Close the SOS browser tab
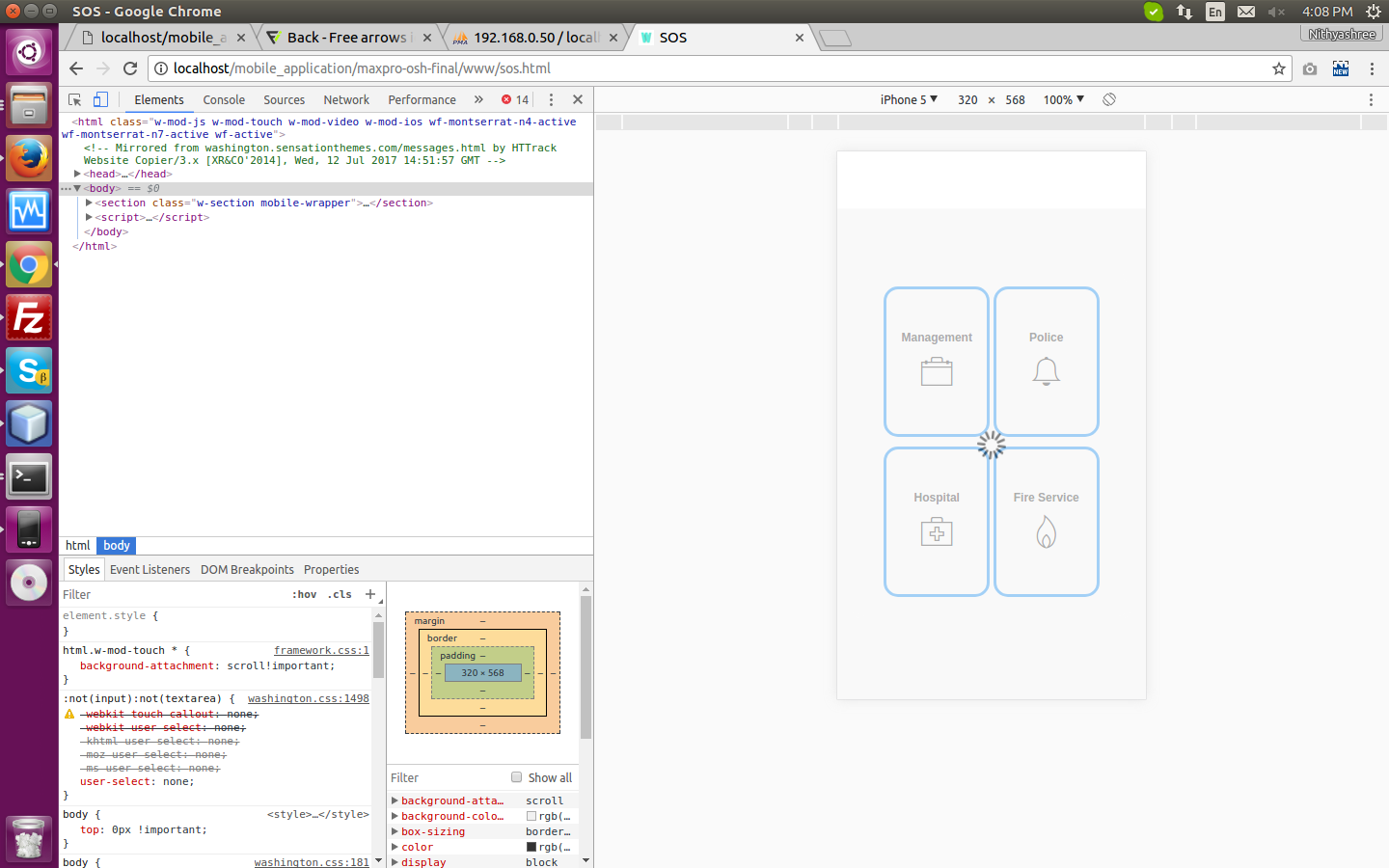This screenshot has height=868, width=1389. pyautogui.click(x=800, y=38)
